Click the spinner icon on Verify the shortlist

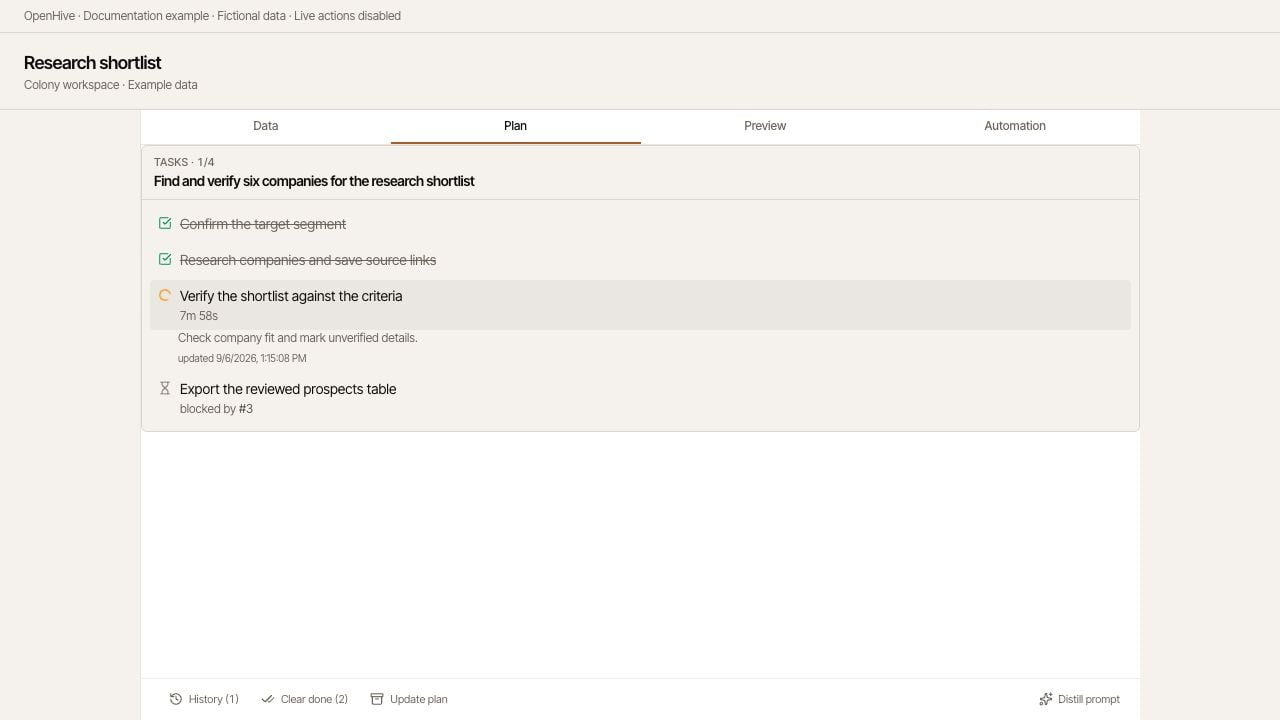pyautogui.click(x=165, y=296)
